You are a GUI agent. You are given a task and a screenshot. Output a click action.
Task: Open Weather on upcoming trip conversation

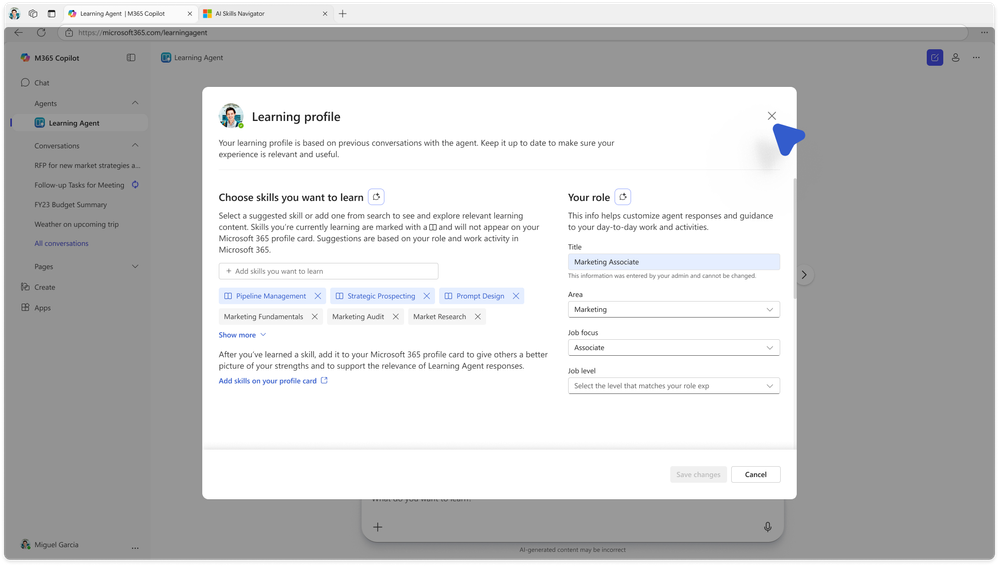pos(76,225)
